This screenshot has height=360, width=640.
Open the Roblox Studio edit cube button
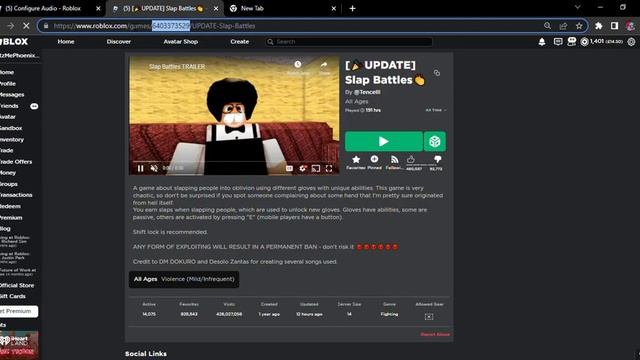coord(435,141)
